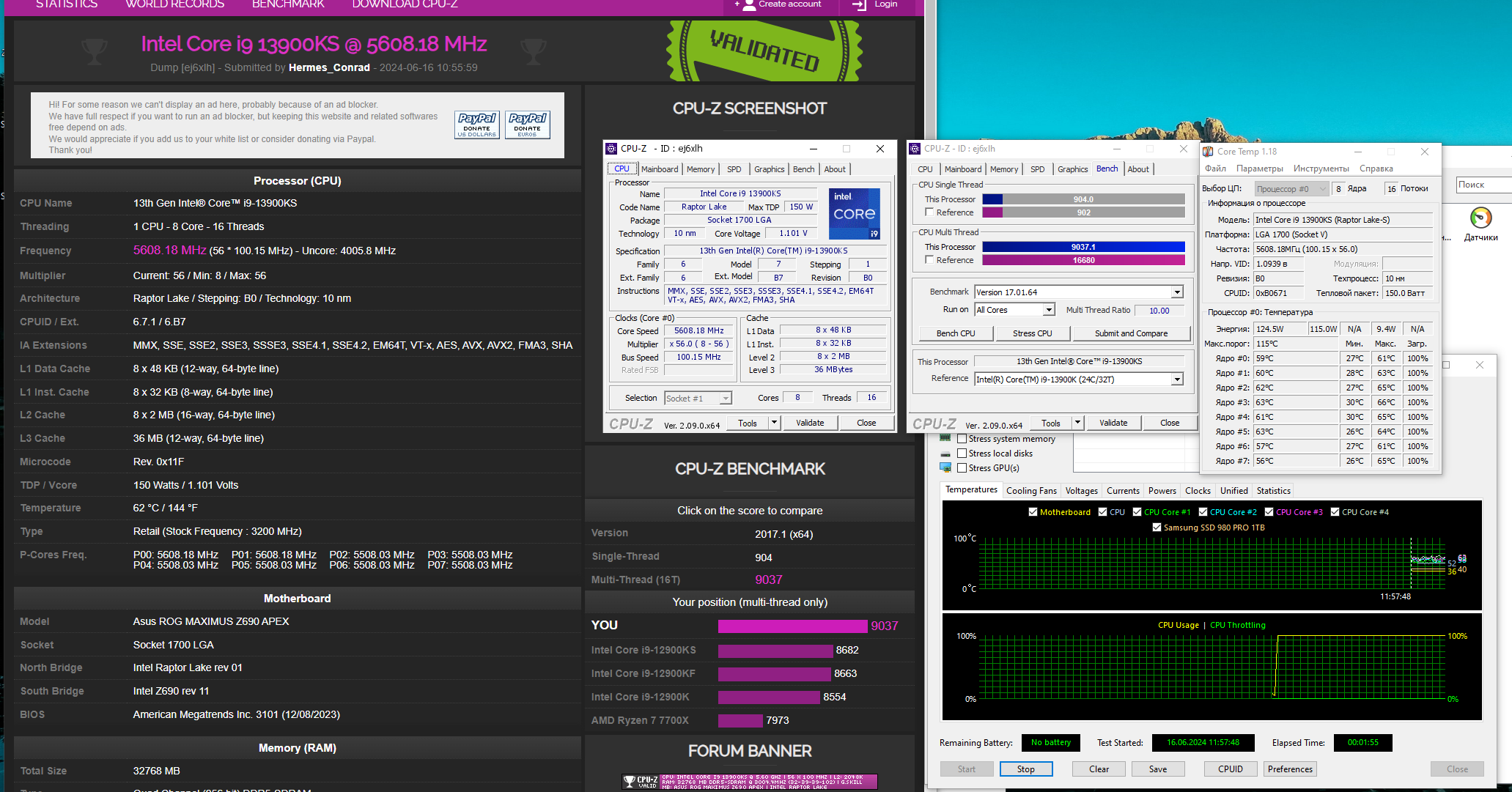The image size is (1512, 792).
Task: Click the YOU 9037 score bar
Action: pos(792,626)
